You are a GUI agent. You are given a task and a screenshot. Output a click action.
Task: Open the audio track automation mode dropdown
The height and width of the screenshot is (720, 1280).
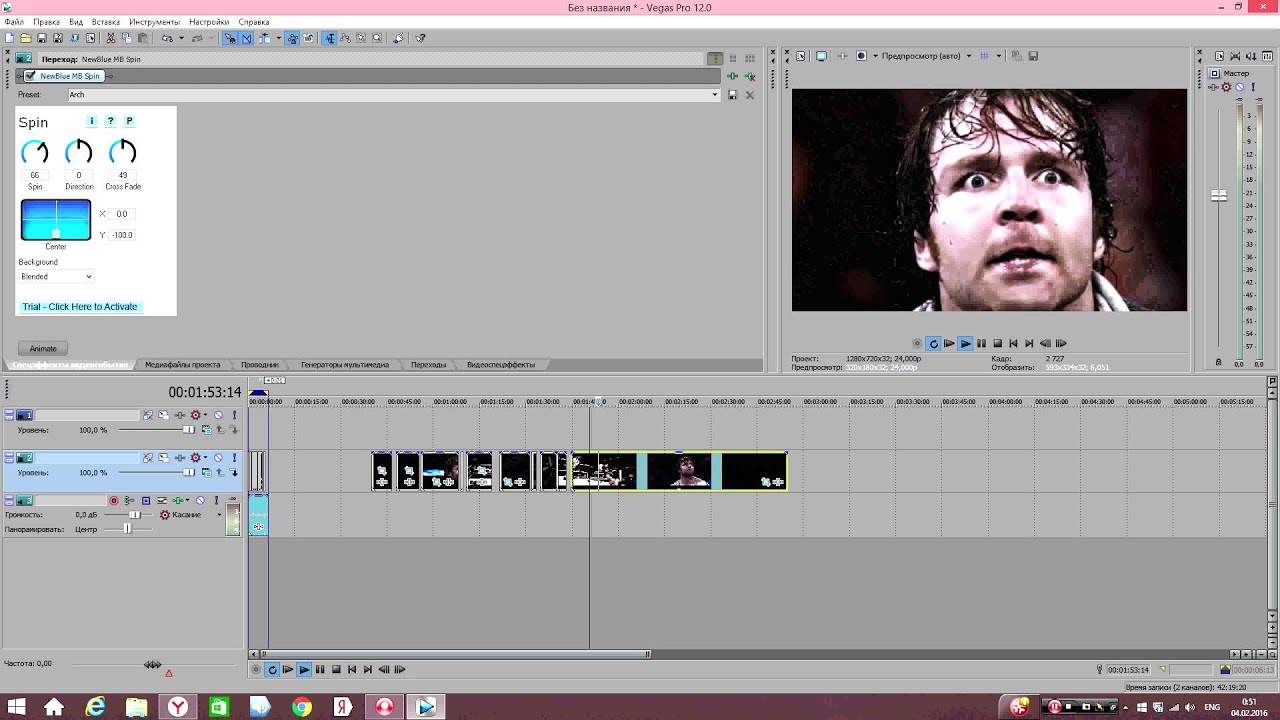[220, 515]
